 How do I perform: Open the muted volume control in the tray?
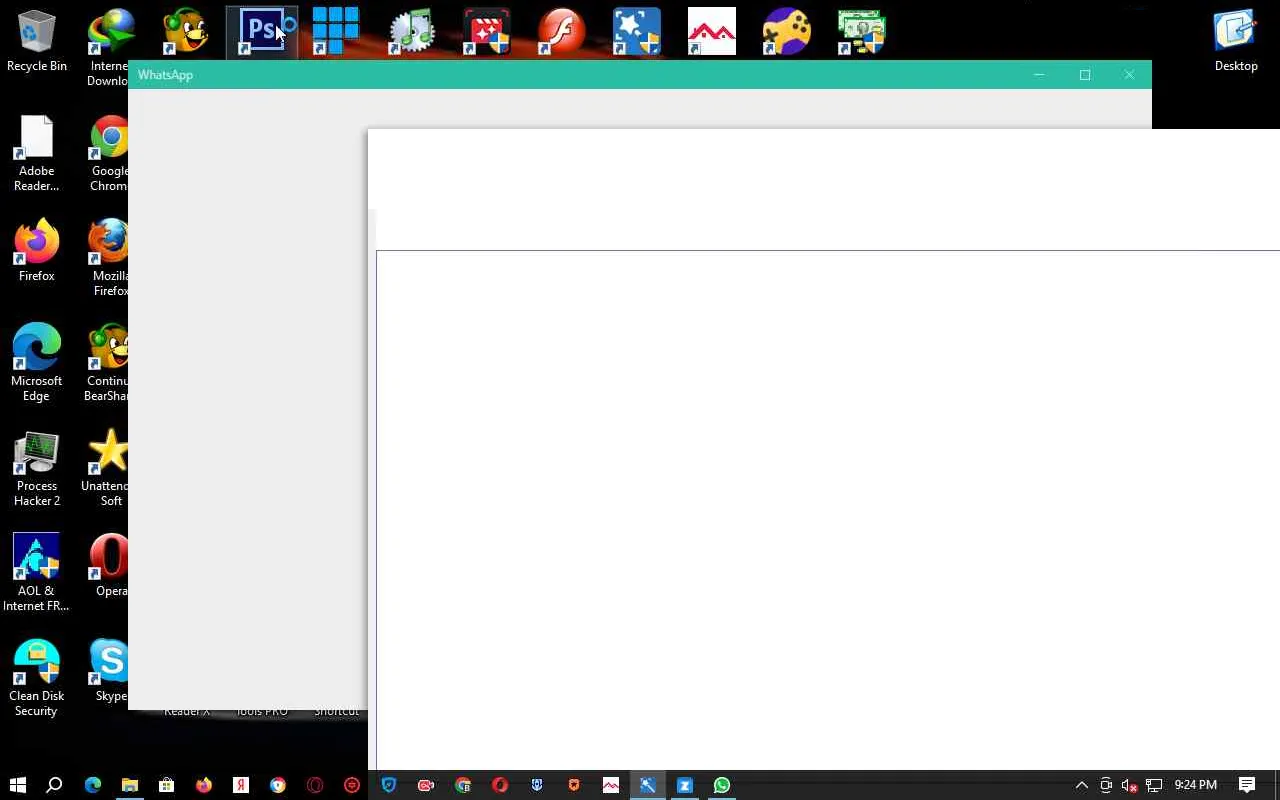click(x=1130, y=785)
